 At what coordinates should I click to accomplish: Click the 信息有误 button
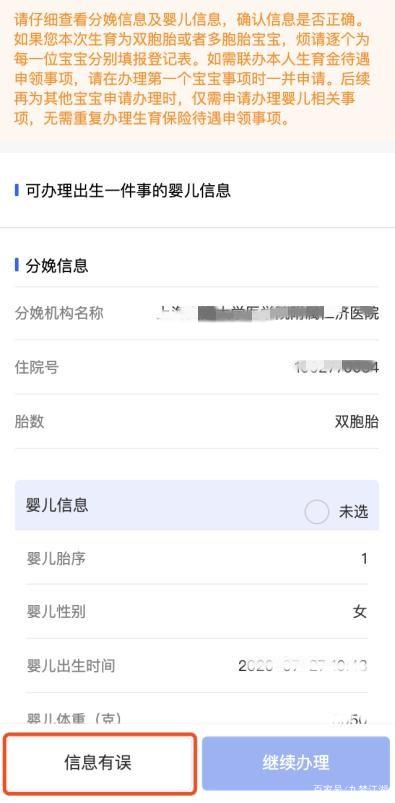click(99, 763)
